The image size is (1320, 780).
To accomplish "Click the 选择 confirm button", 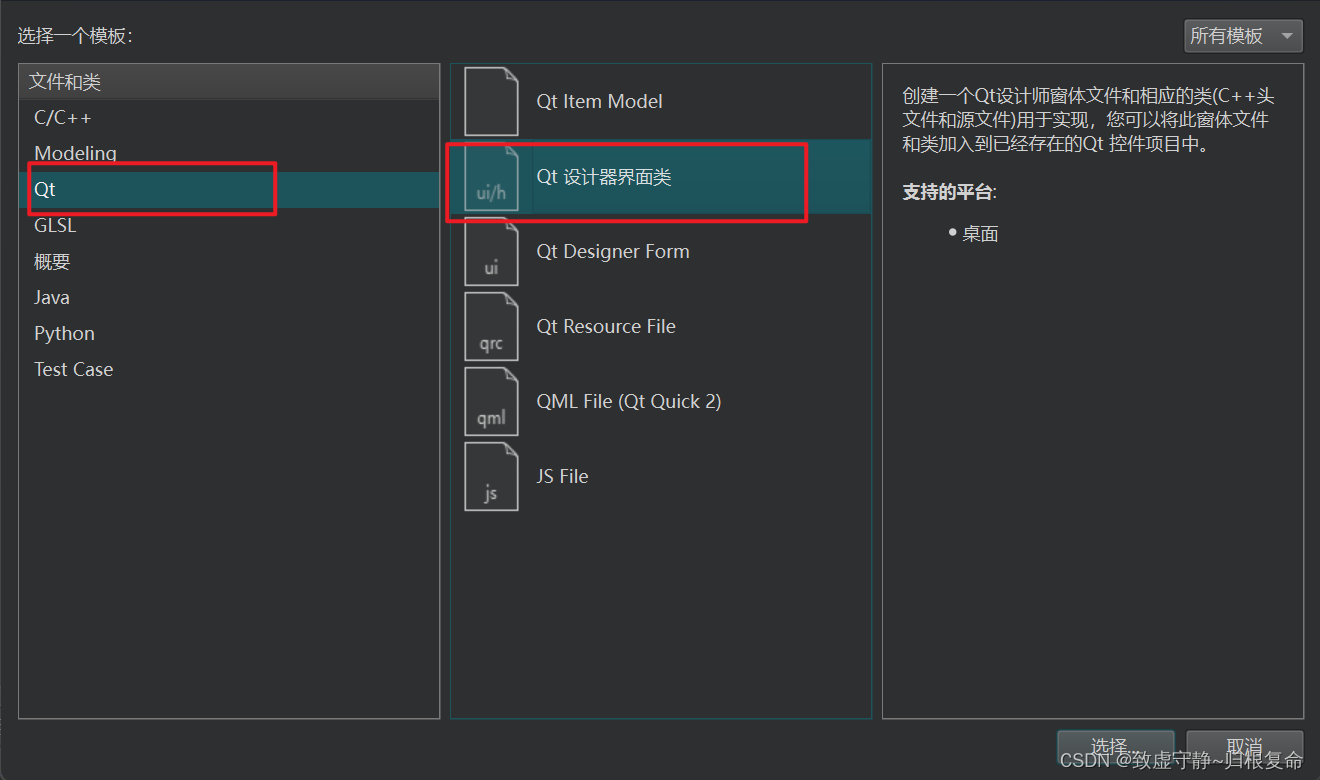I will pyautogui.click(x=1115, y=746).
